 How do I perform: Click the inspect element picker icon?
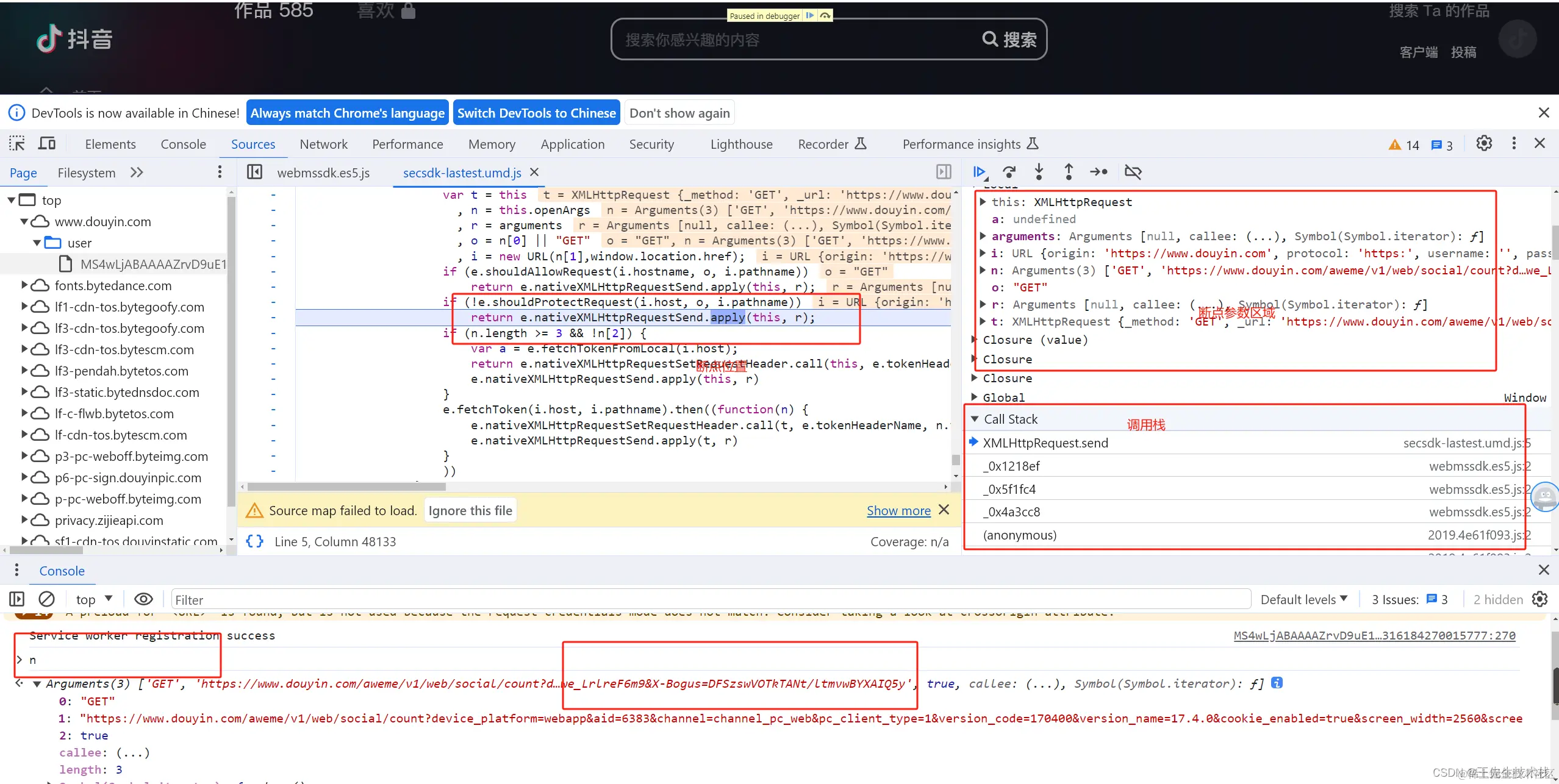point(17,144)
